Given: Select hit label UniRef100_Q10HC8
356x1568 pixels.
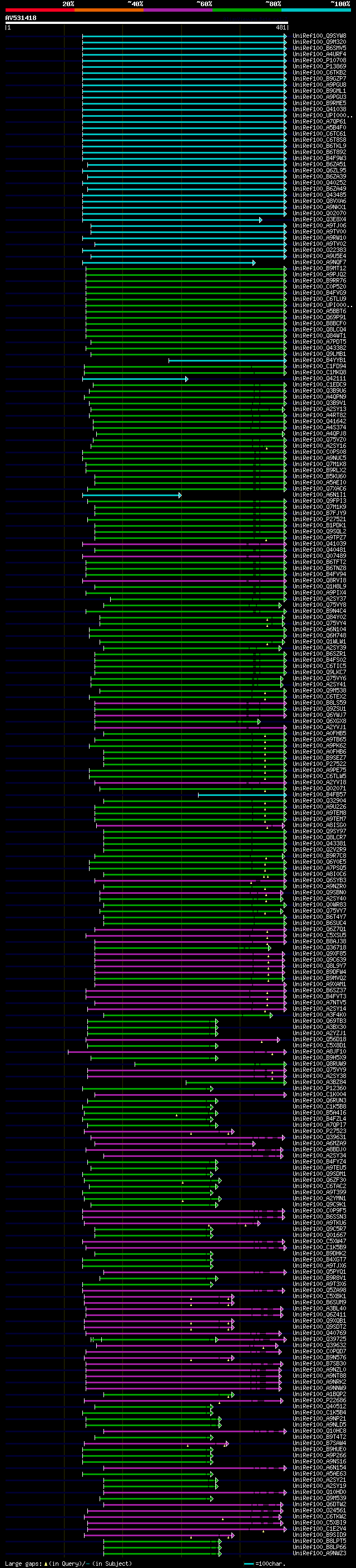Looking at the screenshot, I should [319, 1432].
